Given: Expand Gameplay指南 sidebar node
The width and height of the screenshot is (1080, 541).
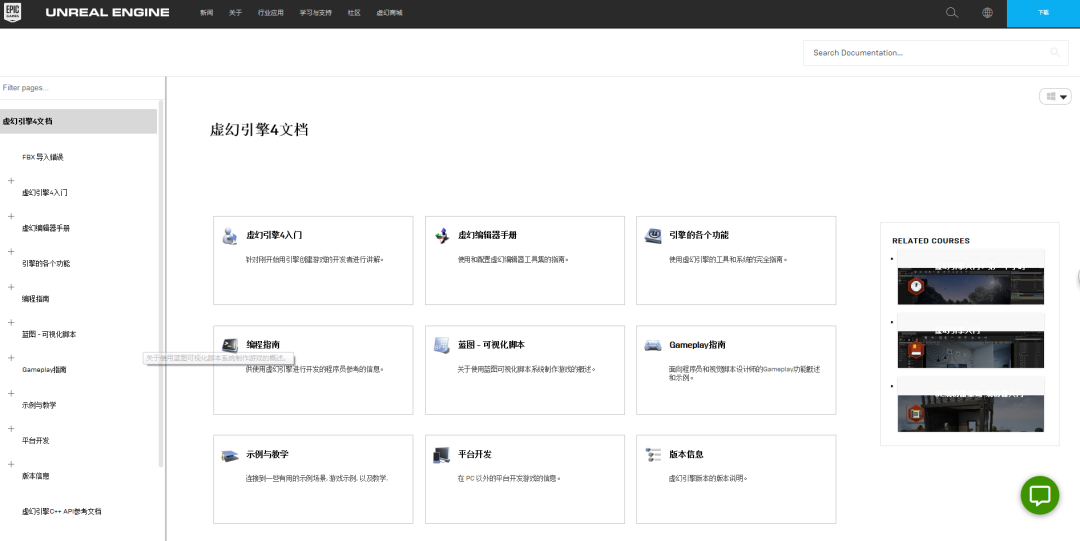Looking at the screenshot, I should pyautogui.click(x=11, y=358).
